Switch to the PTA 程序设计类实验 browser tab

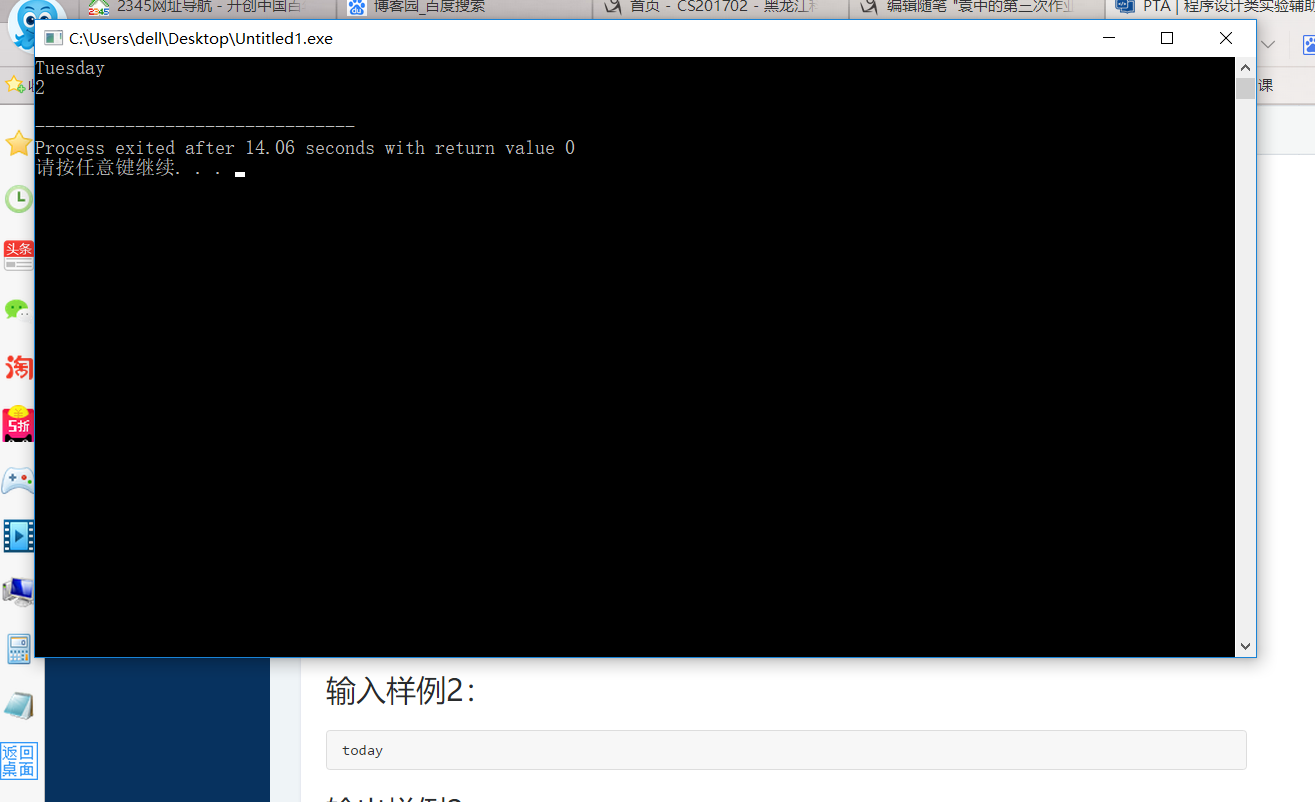tap(1211, 8)
